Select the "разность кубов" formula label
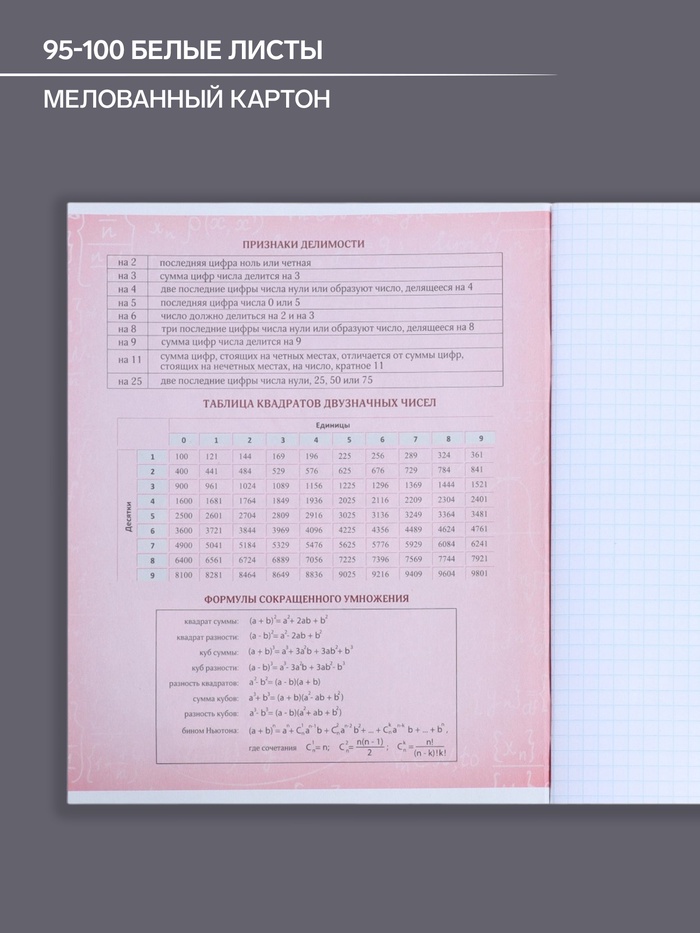The height and width of the screenshot is (933, 700). click(x=211, y=714)
